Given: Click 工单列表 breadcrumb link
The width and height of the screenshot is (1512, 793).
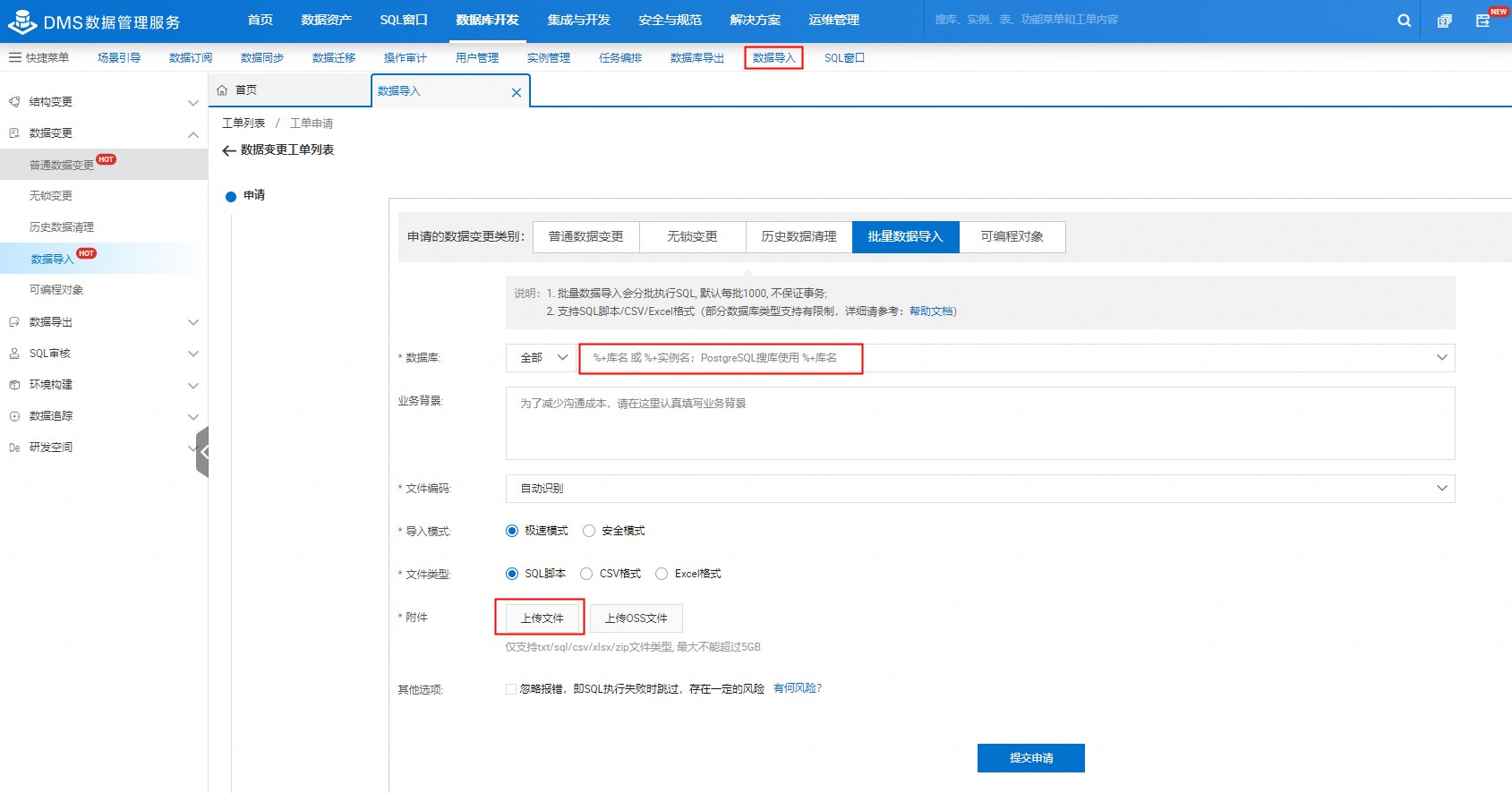Looking at the screenshot, I should (243, 124).
